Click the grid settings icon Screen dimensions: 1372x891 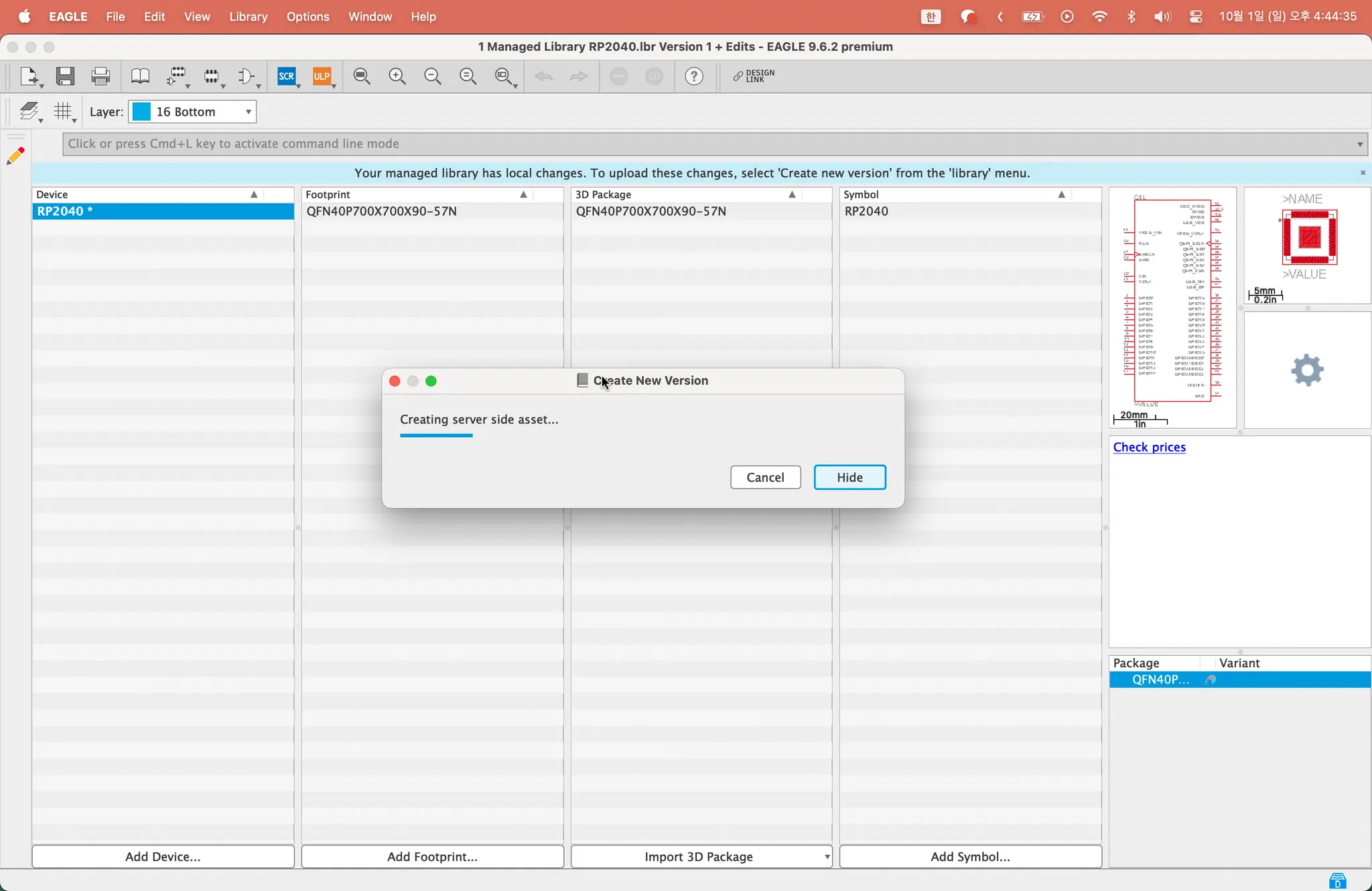coord(63,111)
